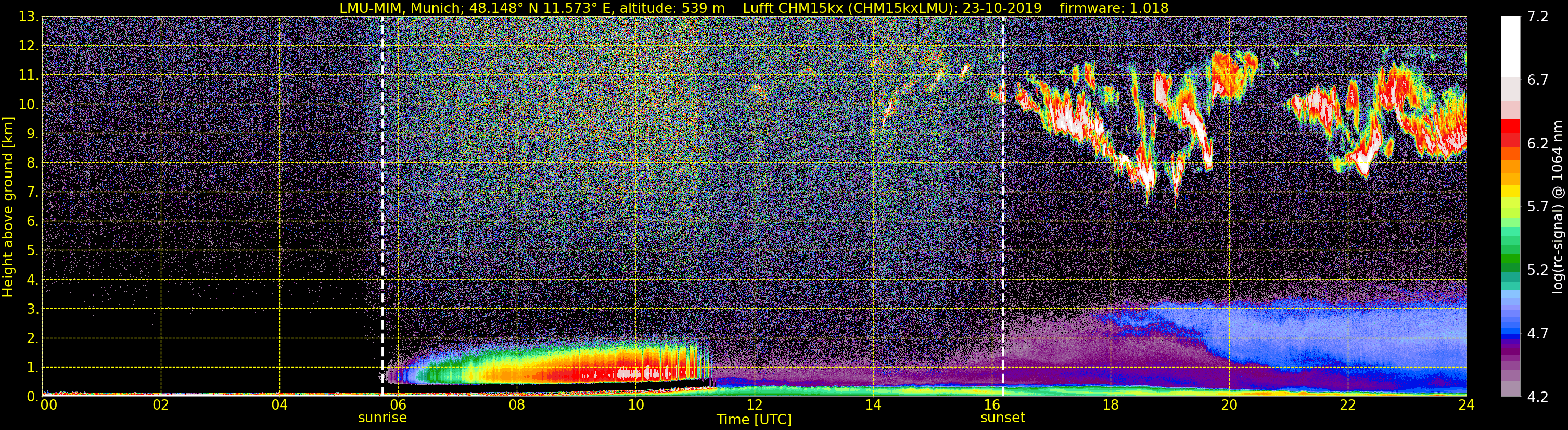Select the 'altitude: 539 m' text in the title
Screen dimensions: 1568x430
coord(672,8)
